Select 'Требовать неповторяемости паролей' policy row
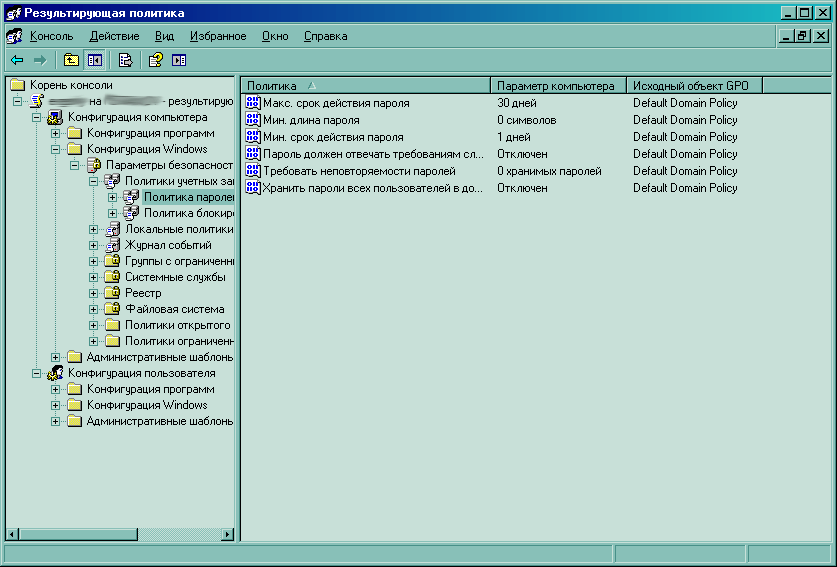 coord(359,171)
